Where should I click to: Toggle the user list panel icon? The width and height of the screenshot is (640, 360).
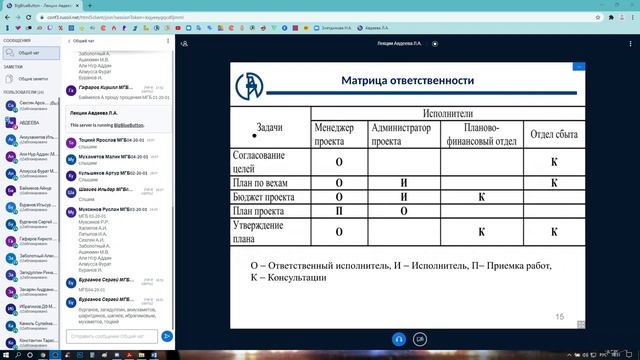pyautogui.click(x=184, y=44)
